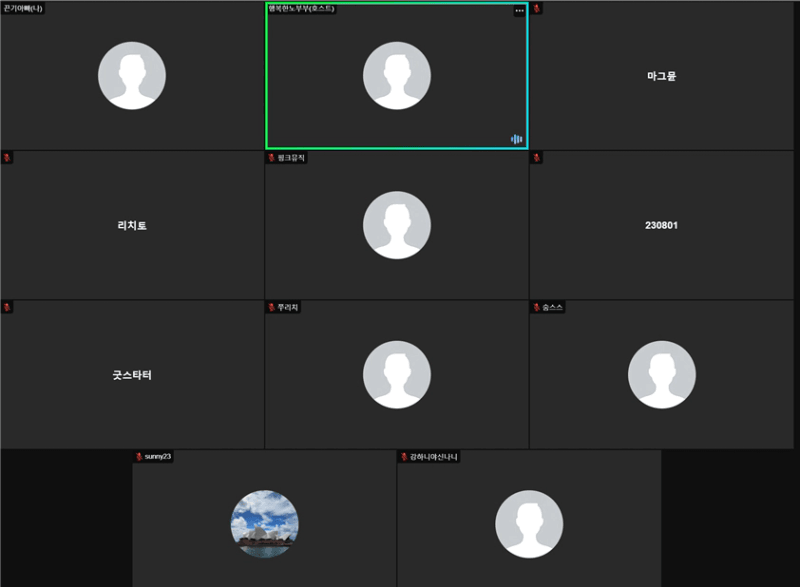Click the first tile's name label ending in (나)
The image size is (800, 587).
click(22, 8)
